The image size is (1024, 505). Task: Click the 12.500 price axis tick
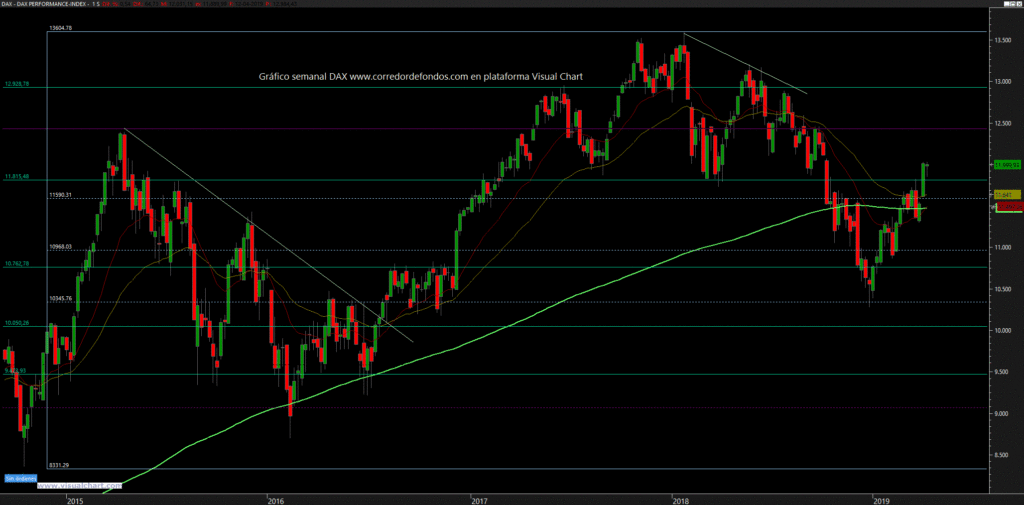pos(1003,123)
